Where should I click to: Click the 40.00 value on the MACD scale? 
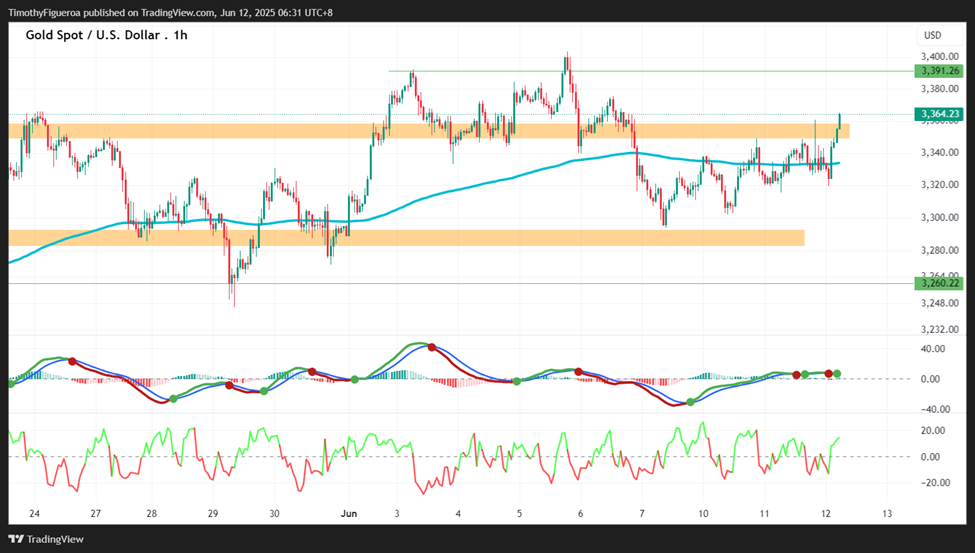point(933,349)
